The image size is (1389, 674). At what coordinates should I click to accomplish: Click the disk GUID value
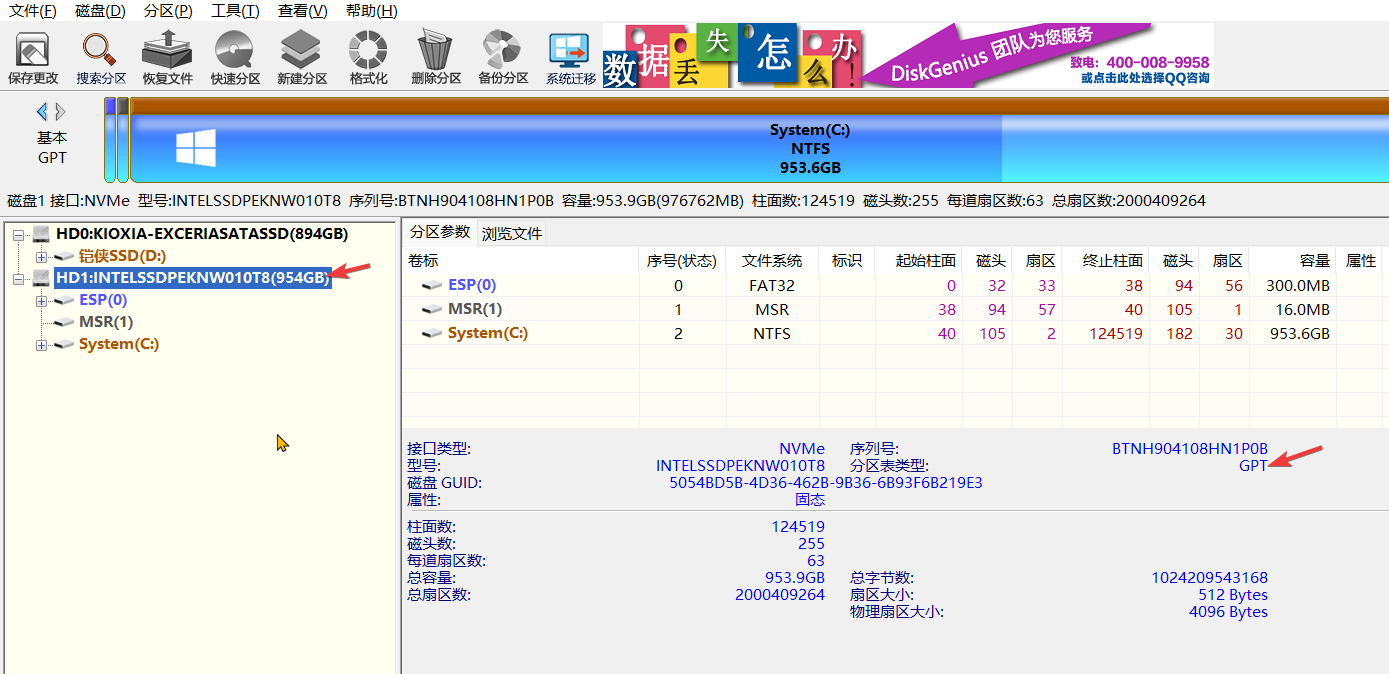(826, 483)
